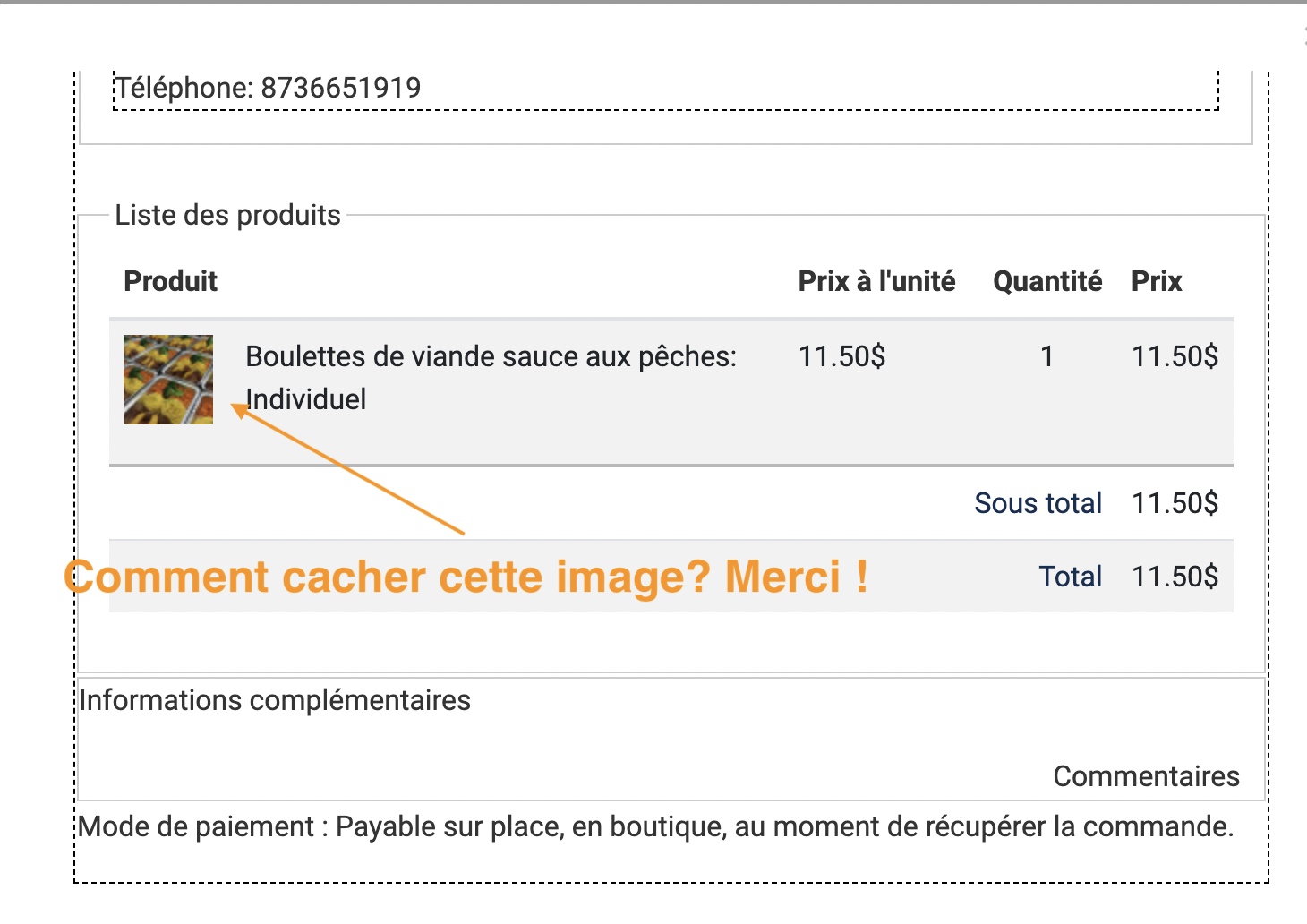
Task: Click the "Individuel" product variant text
Action: point(306,399)
